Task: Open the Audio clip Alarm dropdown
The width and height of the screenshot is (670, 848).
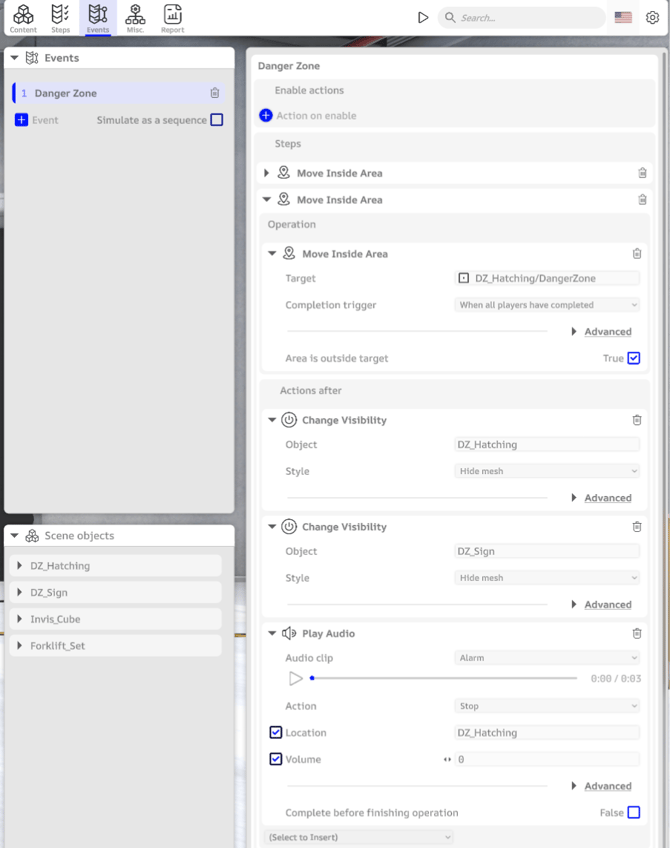Action: [x=547, y=658]
